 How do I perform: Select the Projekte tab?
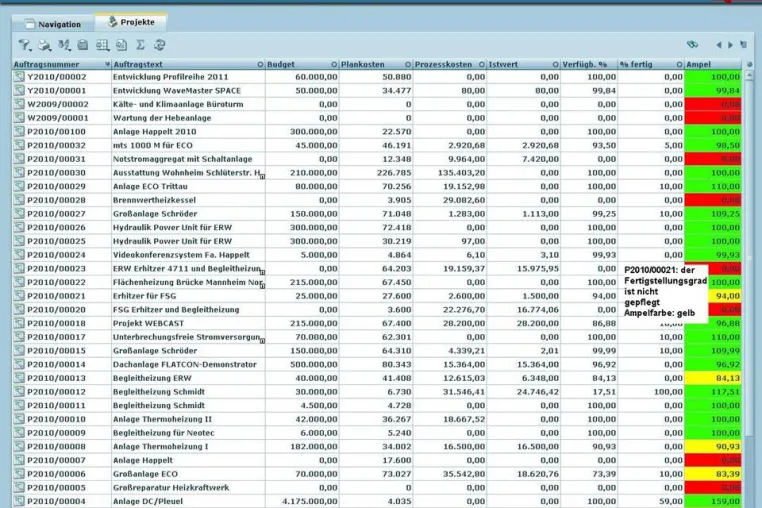[131, 22]
